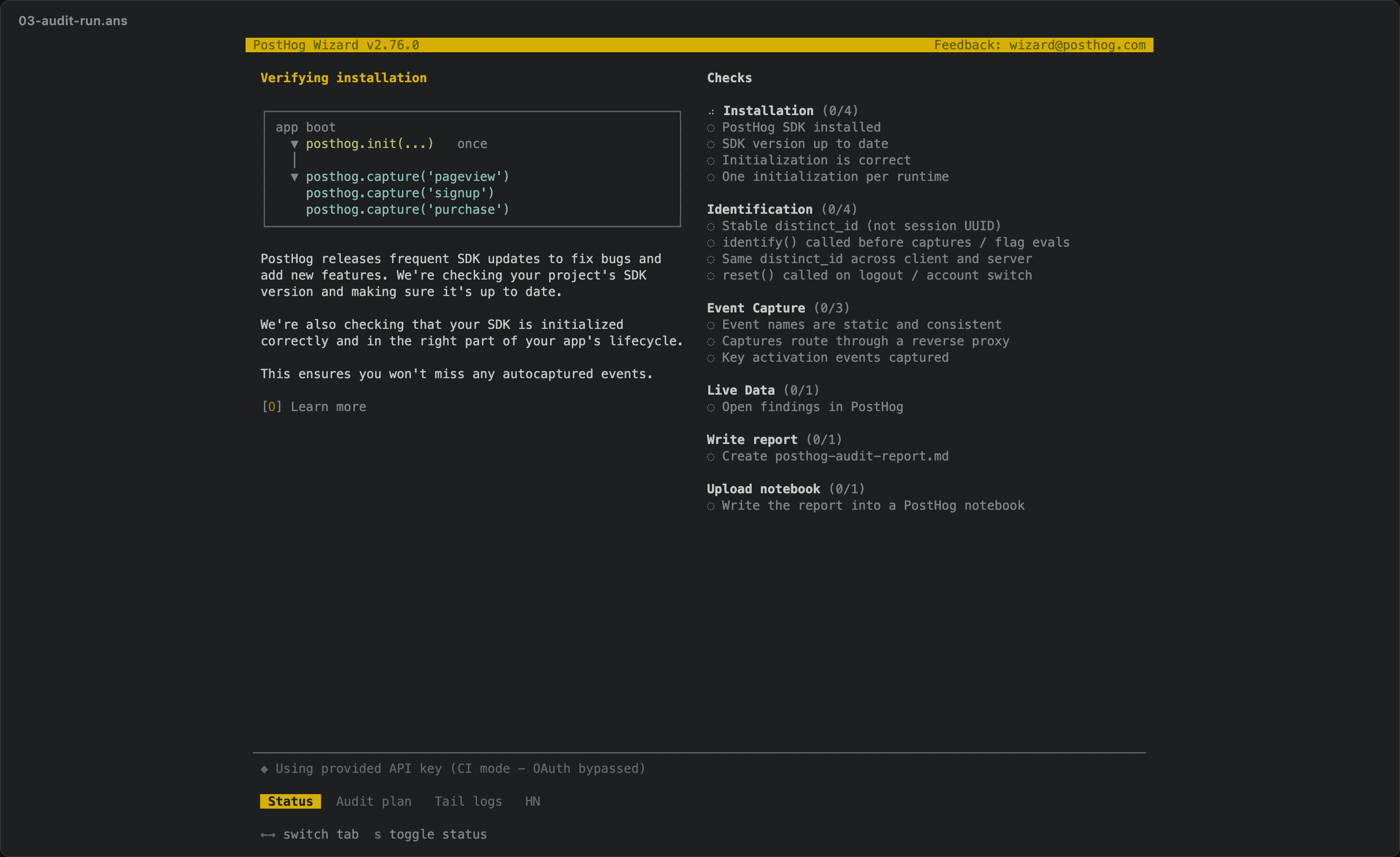
Task: Click pending circle beside Open findings in PostHog
Action: [711, 408]
